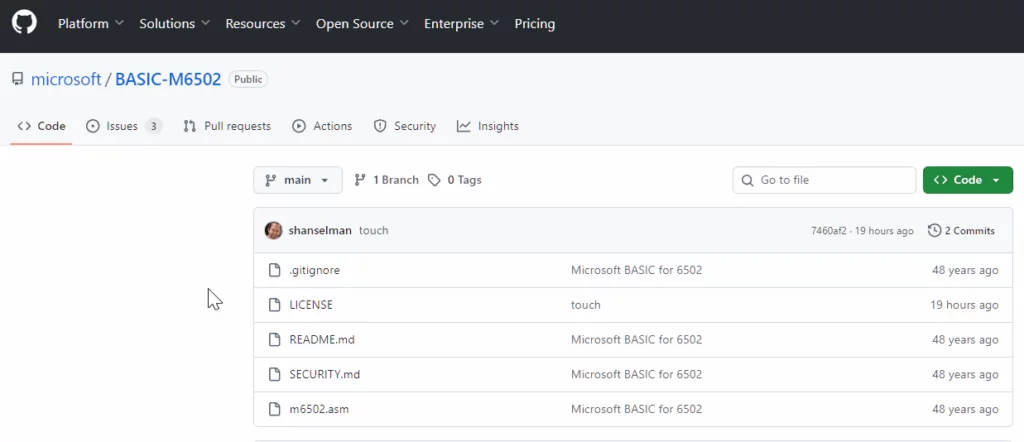
Task: Expand the Platform menu
Action: [x=90, y=24]
